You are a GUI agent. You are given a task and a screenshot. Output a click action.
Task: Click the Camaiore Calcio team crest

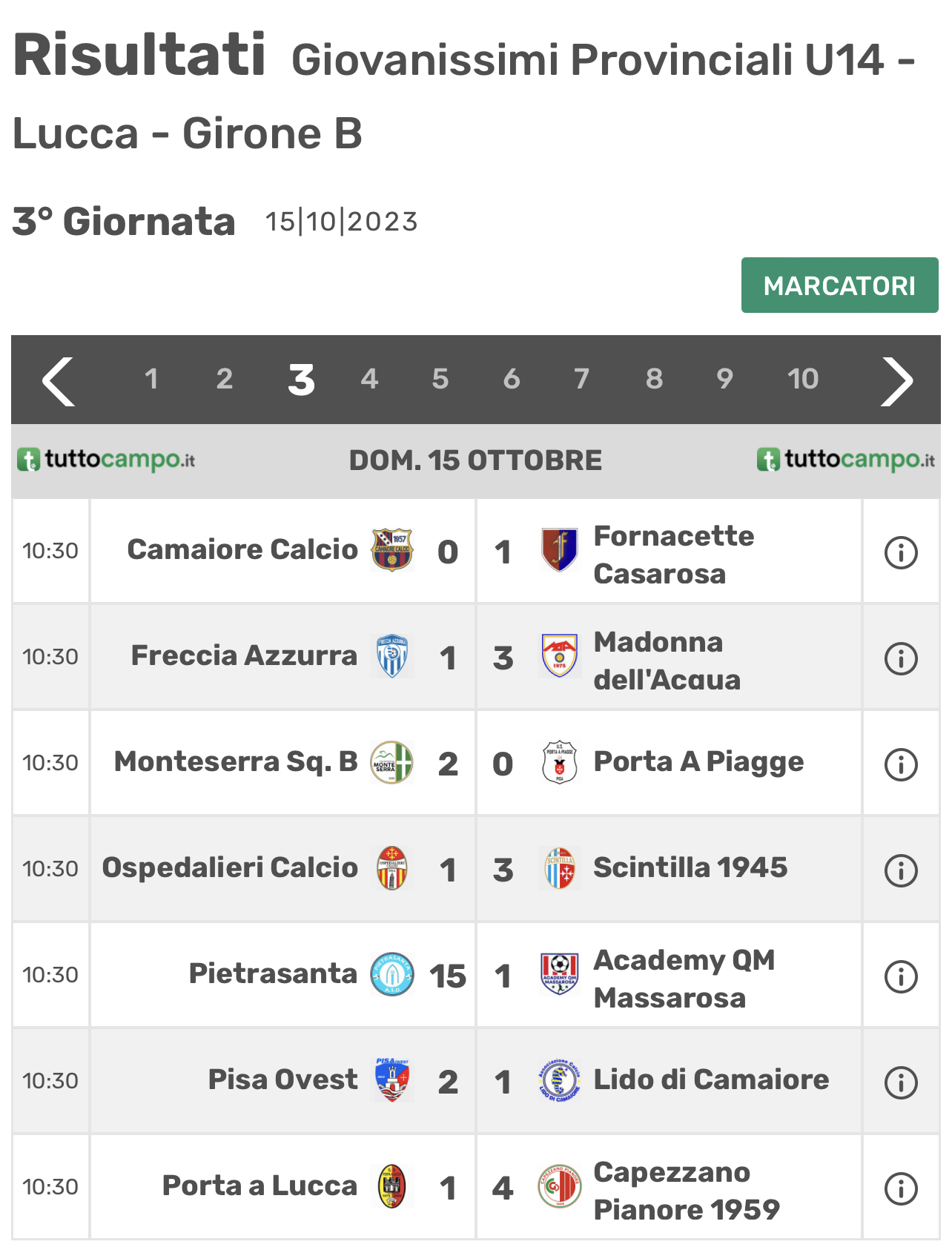click(391, 550)
